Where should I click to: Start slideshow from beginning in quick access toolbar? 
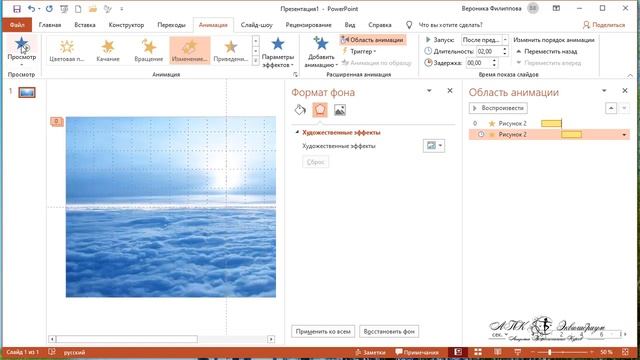click(64, 9)
